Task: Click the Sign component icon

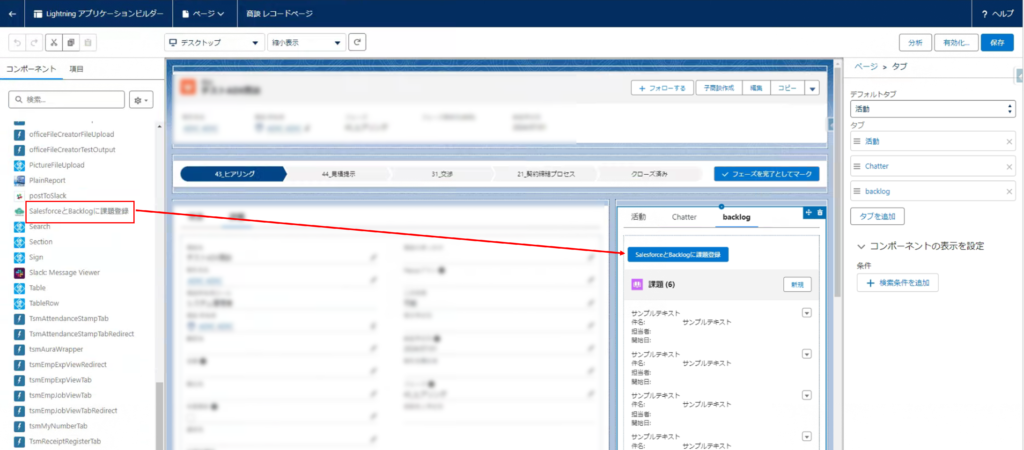Action: 20,257
